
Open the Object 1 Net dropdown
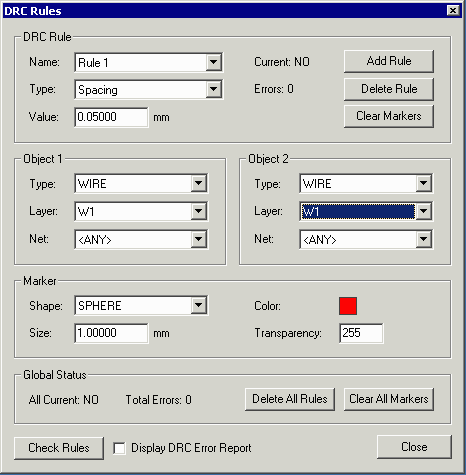(141, 239)
